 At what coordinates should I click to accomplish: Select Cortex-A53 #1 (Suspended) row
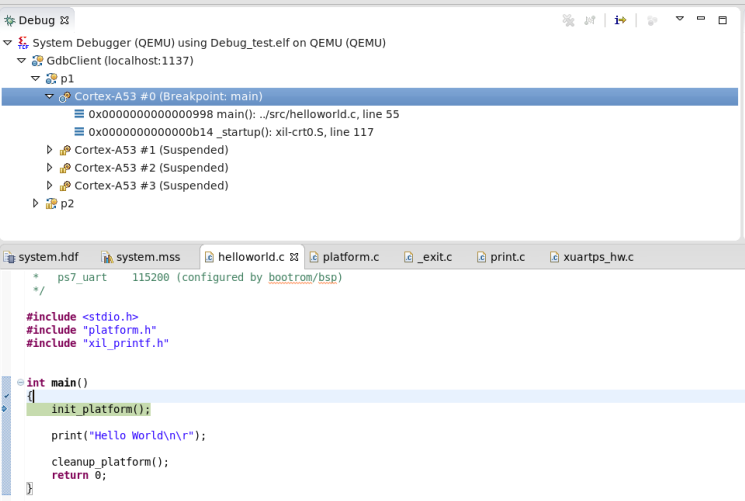pos(151,150)
